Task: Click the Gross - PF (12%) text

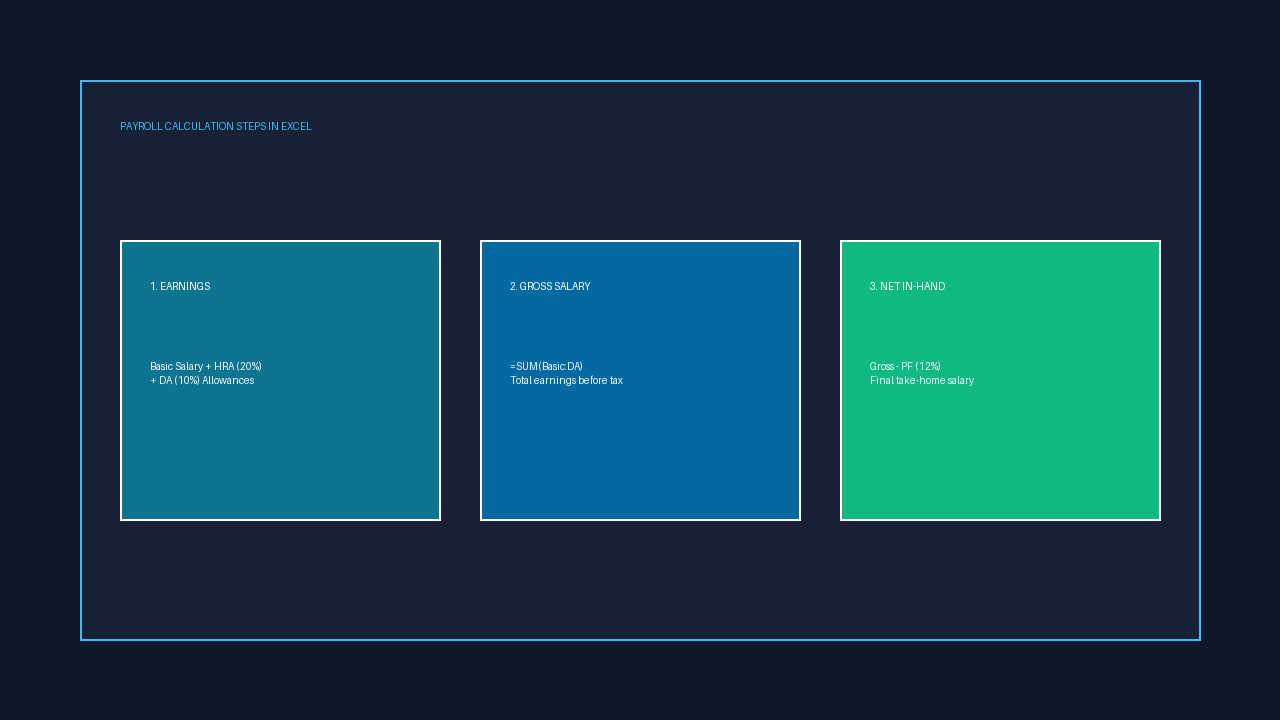Action: 905,367
